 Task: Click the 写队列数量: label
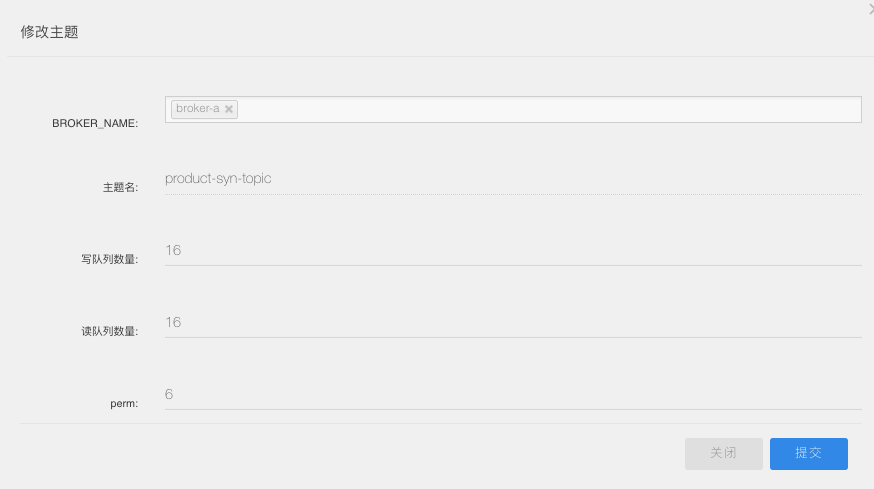click(110, 259)
